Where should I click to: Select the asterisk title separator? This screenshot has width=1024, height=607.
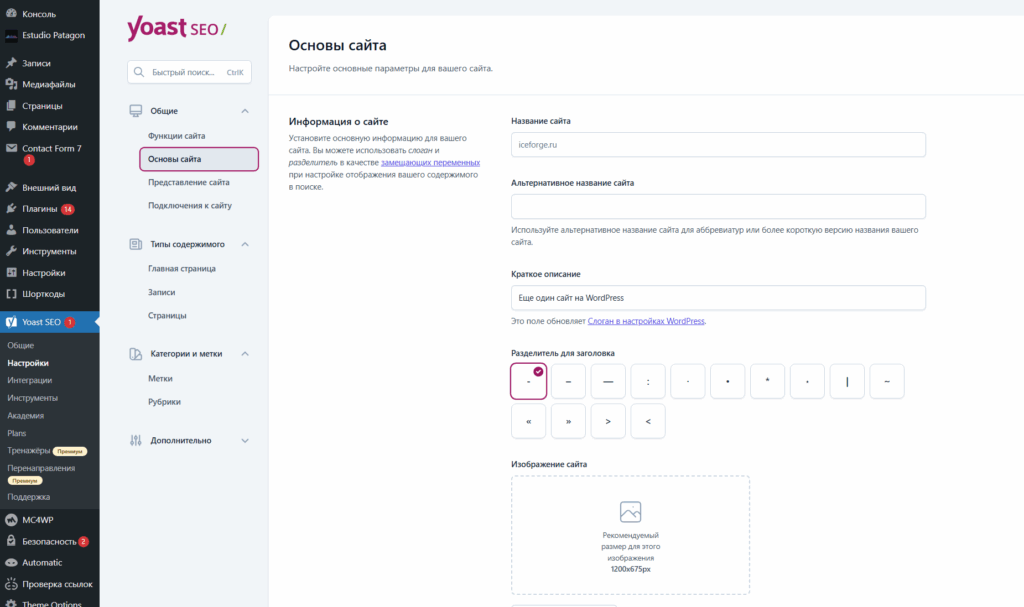pyautogui.click(x=767, y=381)
